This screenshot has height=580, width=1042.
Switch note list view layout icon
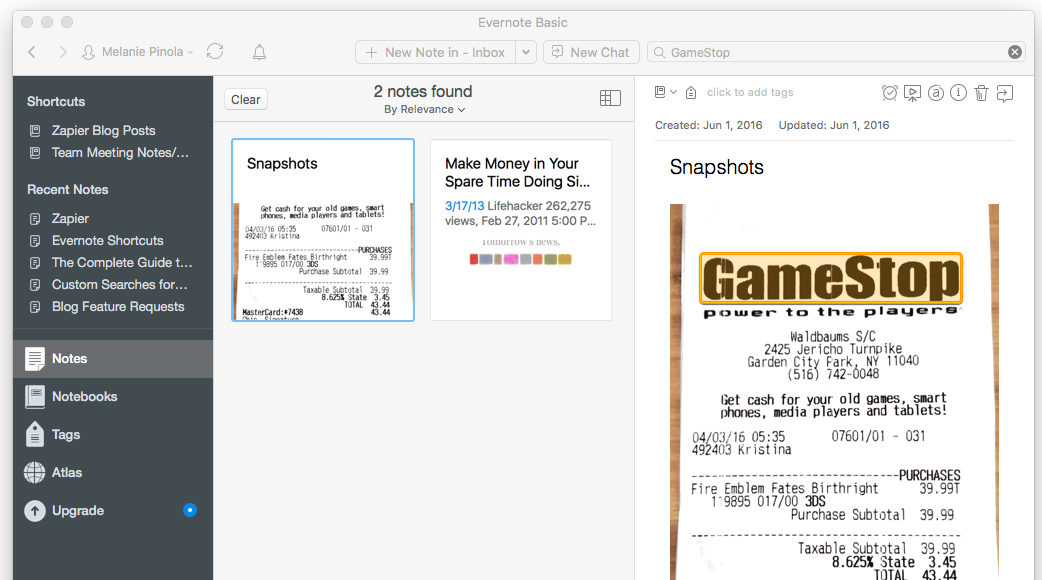tap(610, 98)
